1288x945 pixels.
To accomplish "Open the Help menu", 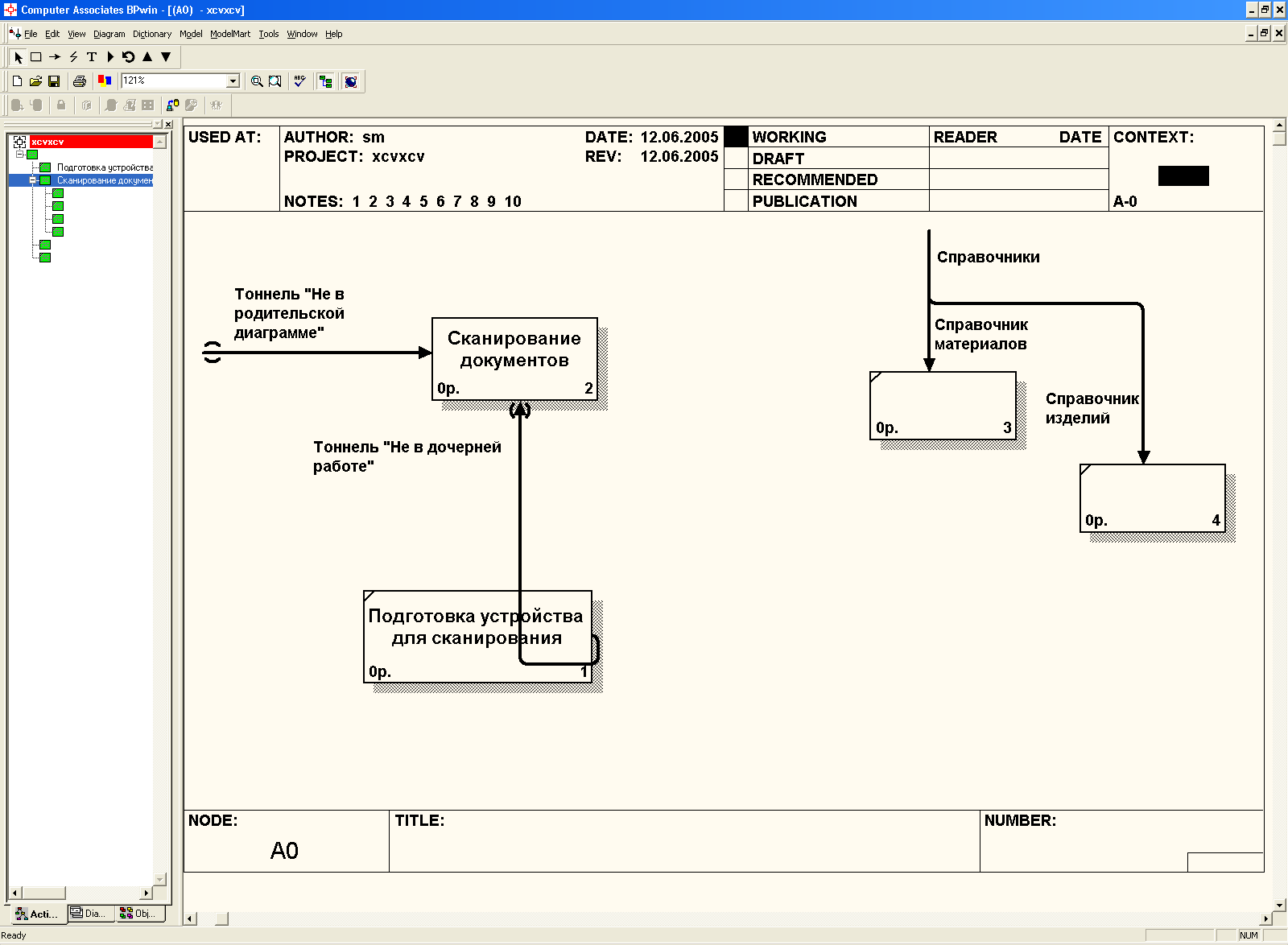I will click(x=334, y=34).
